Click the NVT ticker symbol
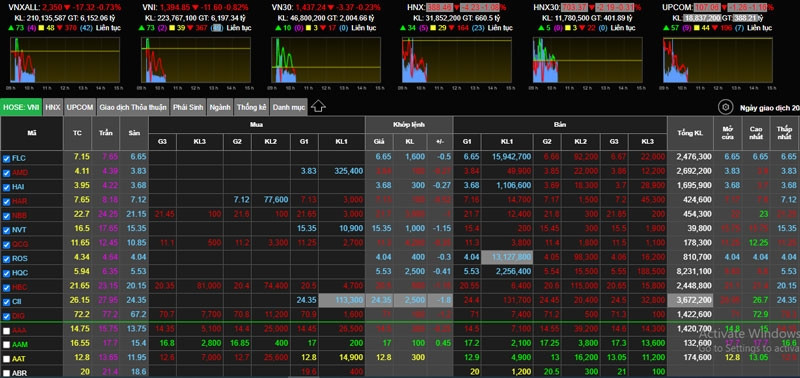The height and width of the screenshot is (378, 800). (19, 230)
